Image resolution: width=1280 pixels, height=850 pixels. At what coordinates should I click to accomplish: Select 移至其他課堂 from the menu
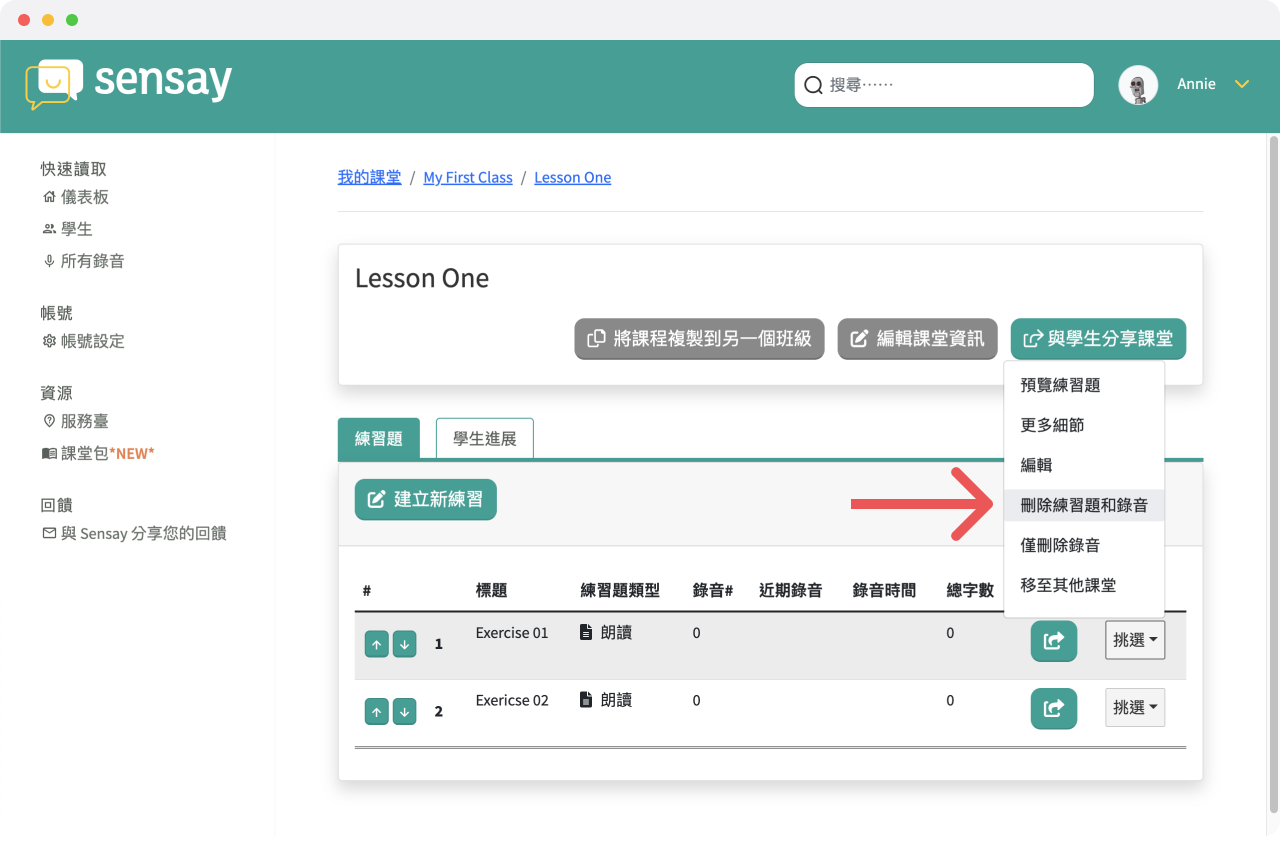pyautogui.click(x=1084, y=585)
